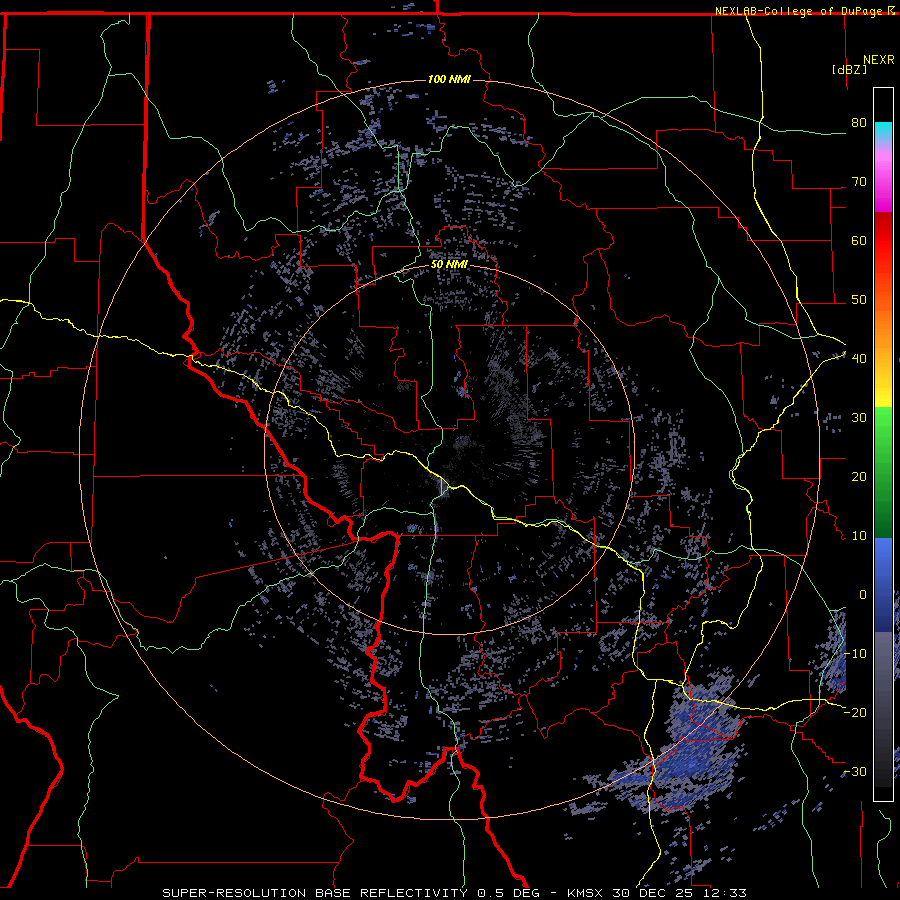Click the KMSX radar site identifier

(x=585, y=893)
